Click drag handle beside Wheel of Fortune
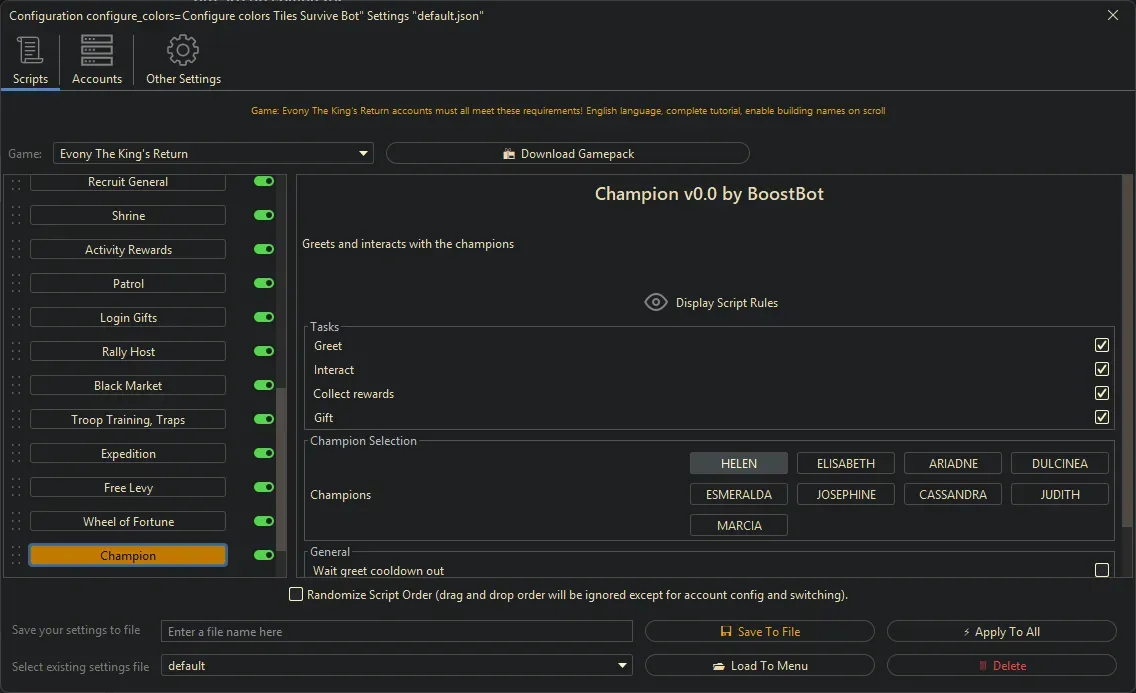This screenshot has width=1136, height=693. (15, 522)
